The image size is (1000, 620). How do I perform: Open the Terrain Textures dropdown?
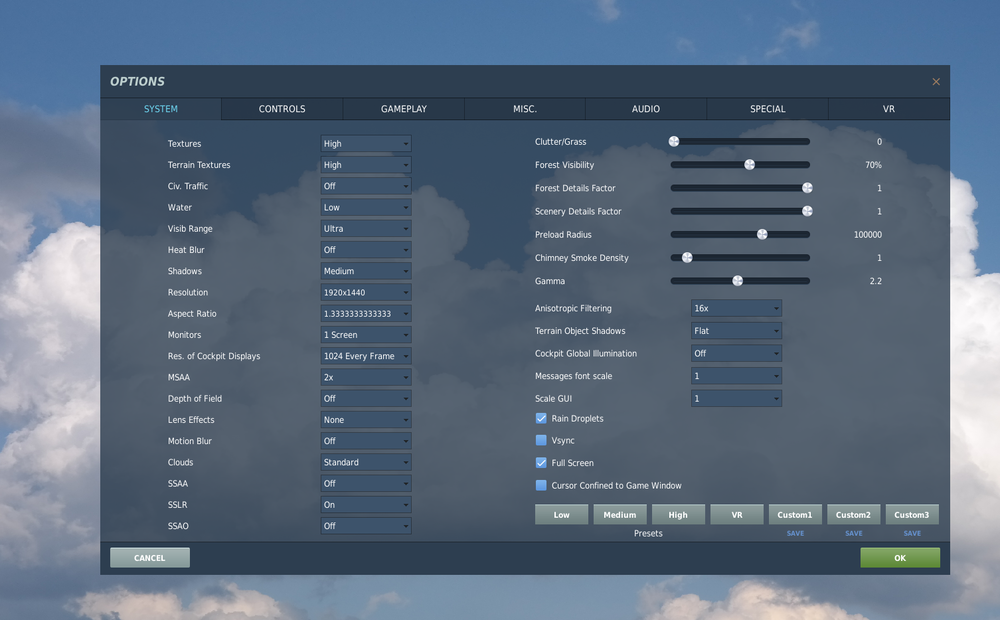pos(365,165)
